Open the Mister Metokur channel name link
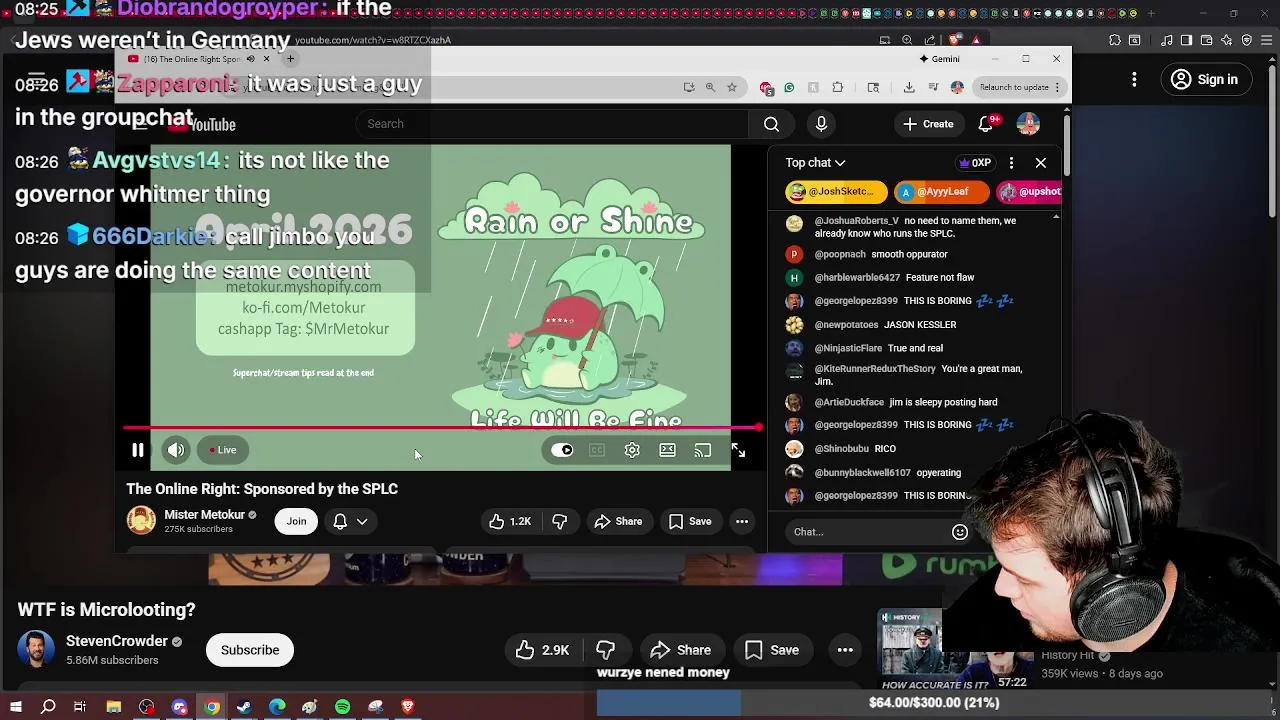Screen dimensions: 1280x720 [204, 514]
